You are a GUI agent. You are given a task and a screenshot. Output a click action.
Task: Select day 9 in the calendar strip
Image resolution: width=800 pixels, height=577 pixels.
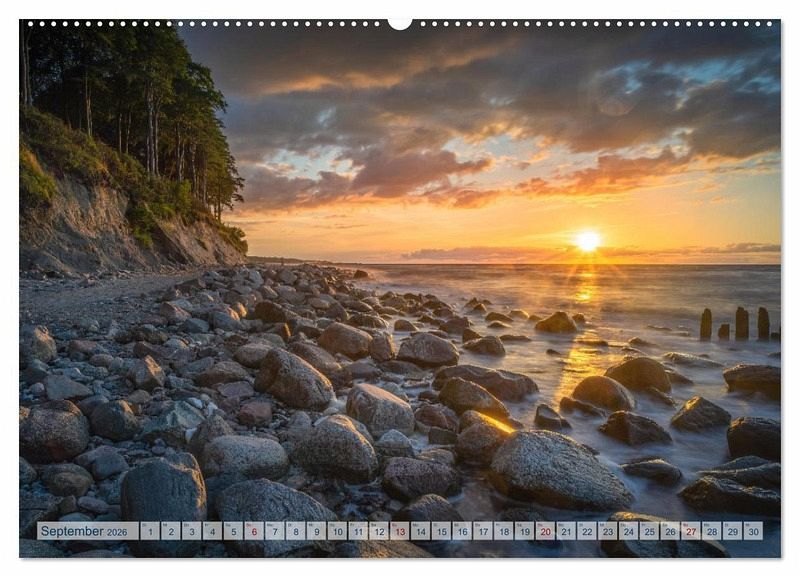coord(316,531)
